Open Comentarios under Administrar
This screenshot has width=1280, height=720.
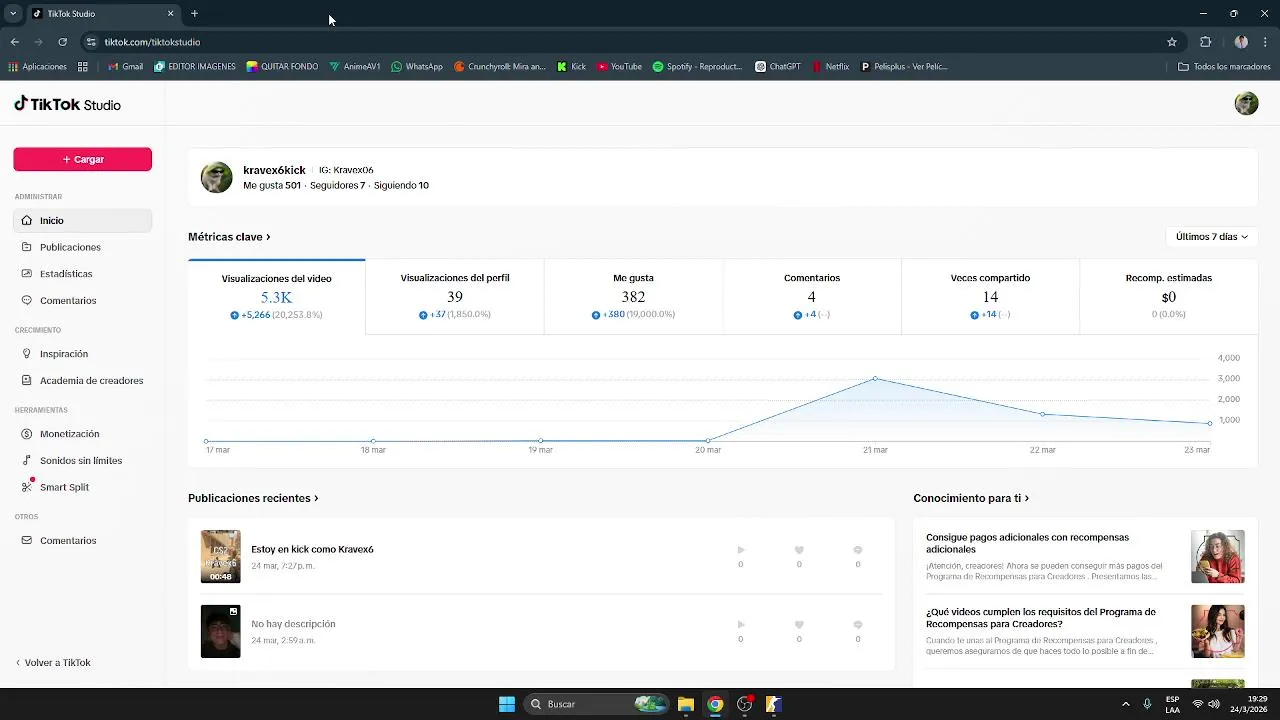pyautogui.click(x=82, y=300)
